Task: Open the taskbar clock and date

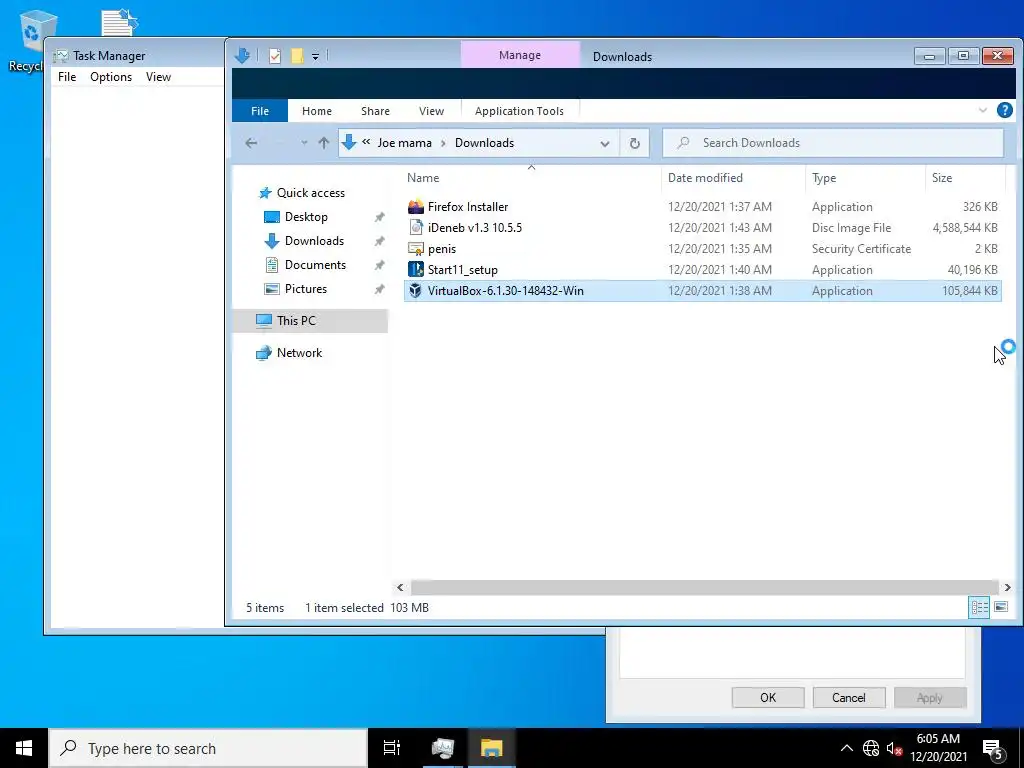Action: click(x=938, y=748)
